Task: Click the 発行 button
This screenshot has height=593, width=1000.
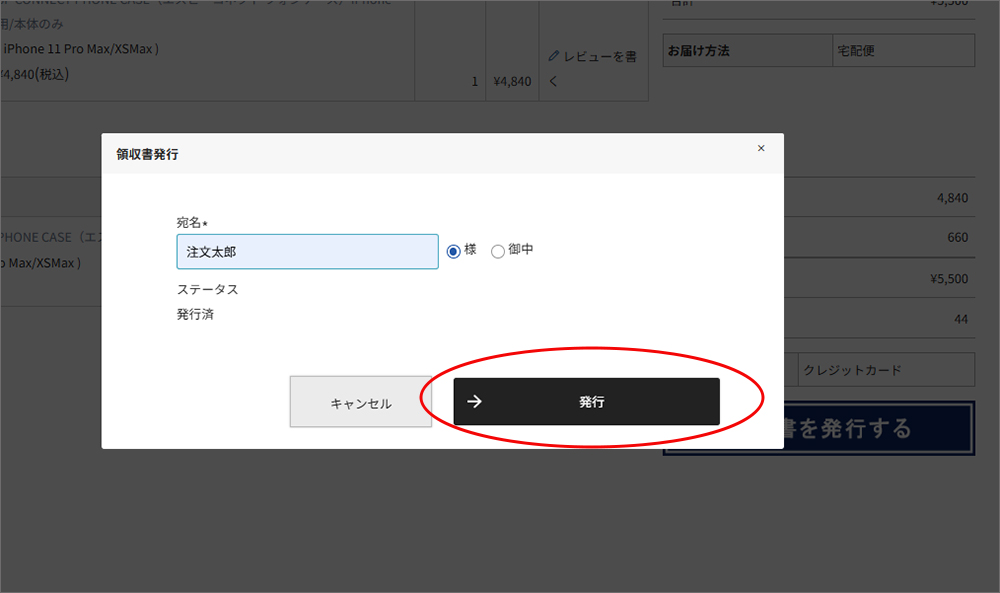Action: click(587, 402)
